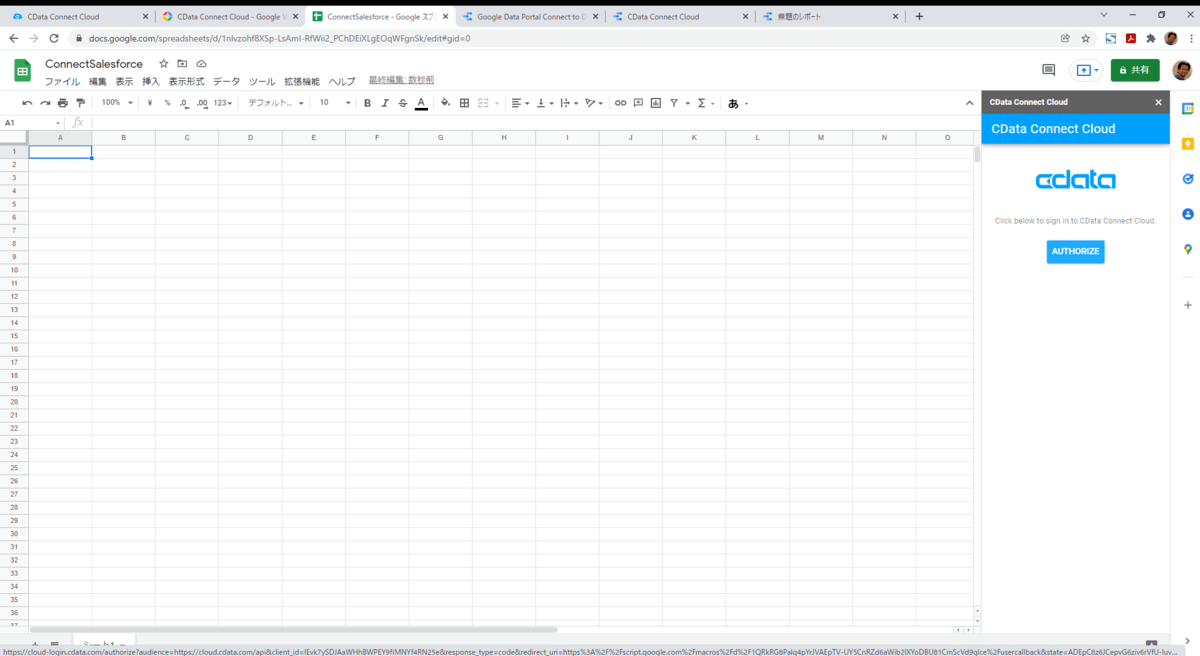1200x656 pixels.
Task: Open the 表示 menu
Action: click(x=124, y=82)
